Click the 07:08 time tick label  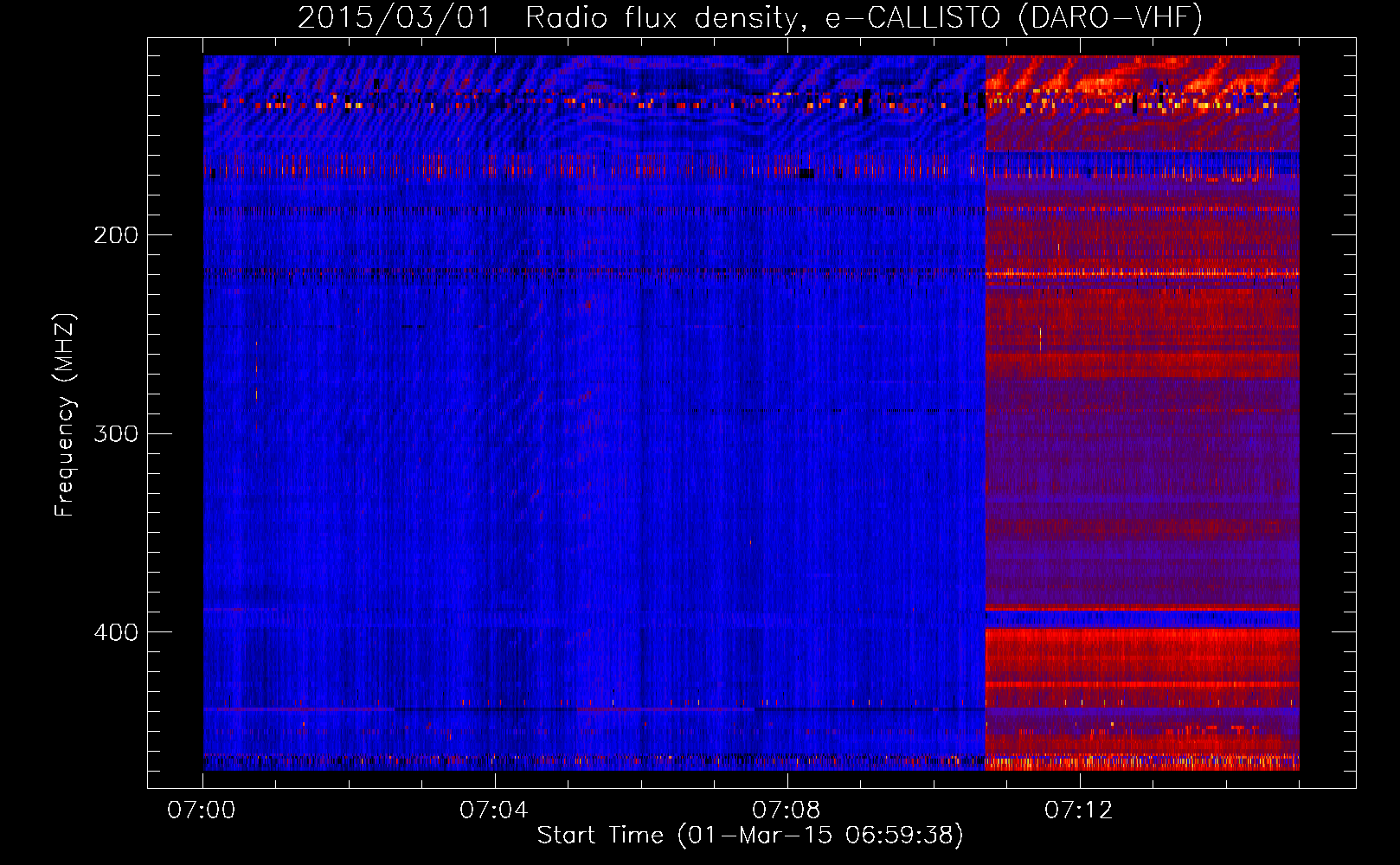pyautogui.click(x=787, y=810)
